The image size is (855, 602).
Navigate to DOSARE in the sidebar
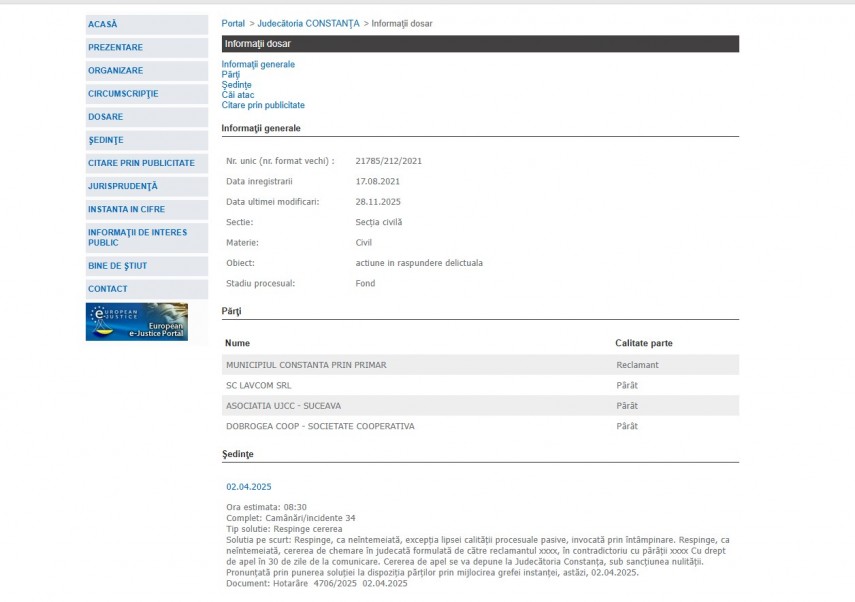[106, 116]
